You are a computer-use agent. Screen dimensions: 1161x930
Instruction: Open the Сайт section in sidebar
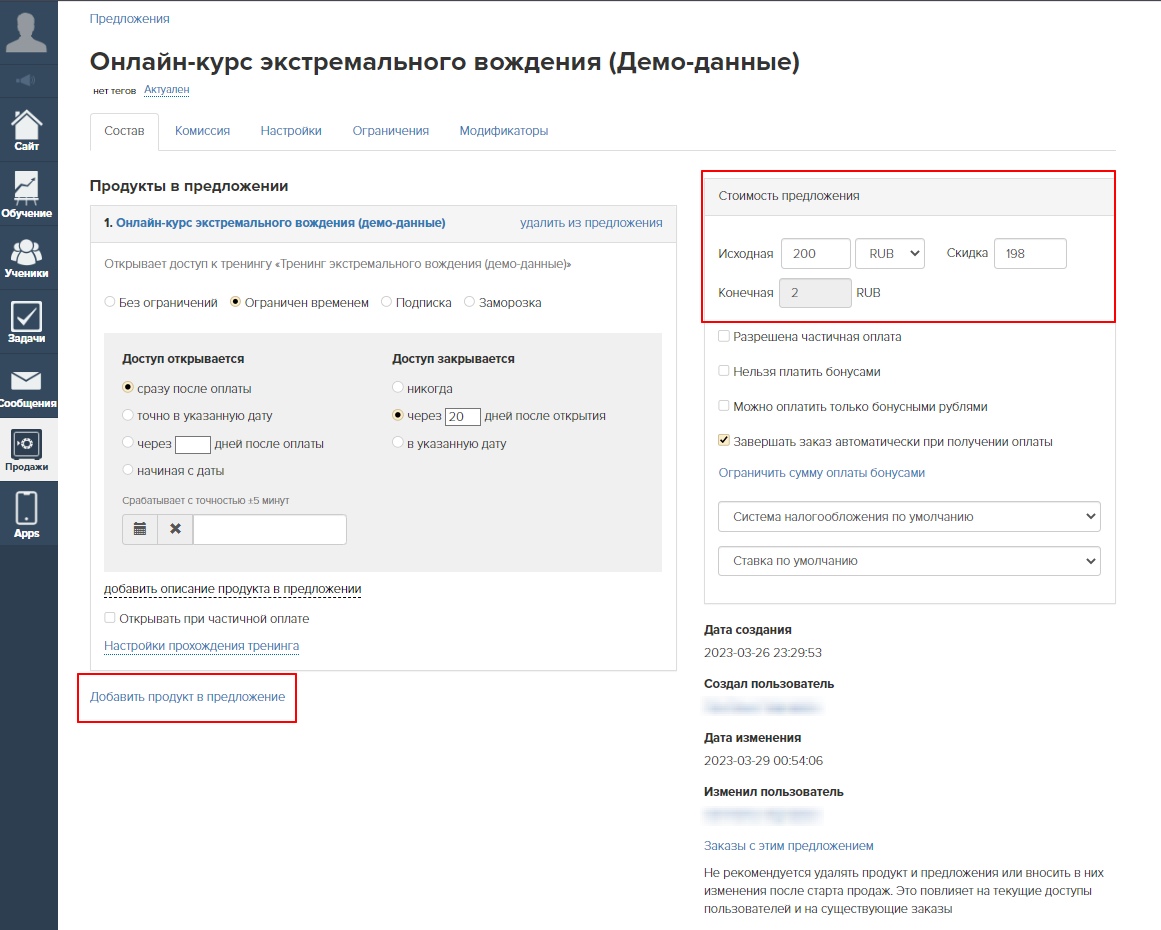27,131
